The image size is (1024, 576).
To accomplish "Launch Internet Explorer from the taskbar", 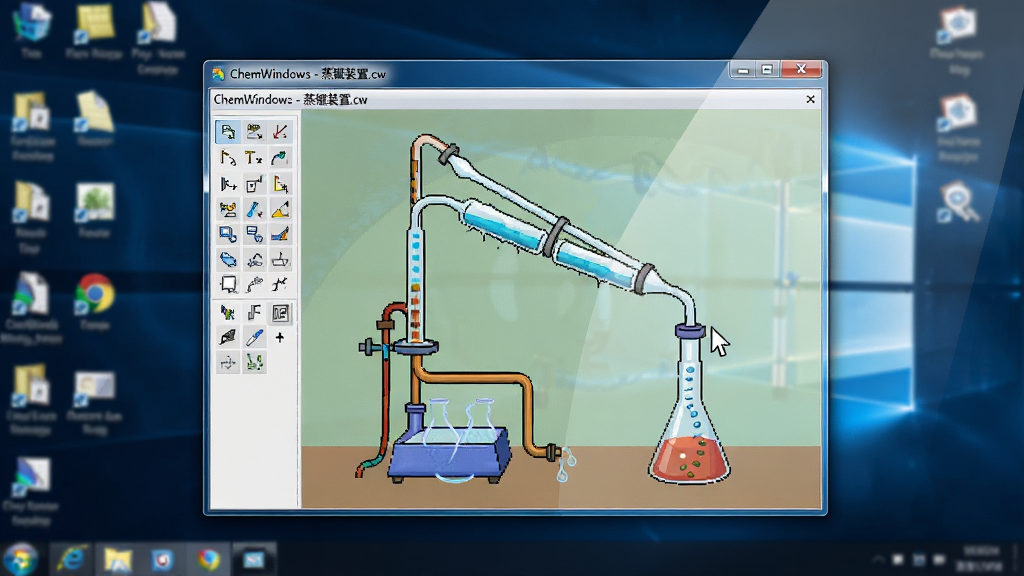I will (71, 560).
